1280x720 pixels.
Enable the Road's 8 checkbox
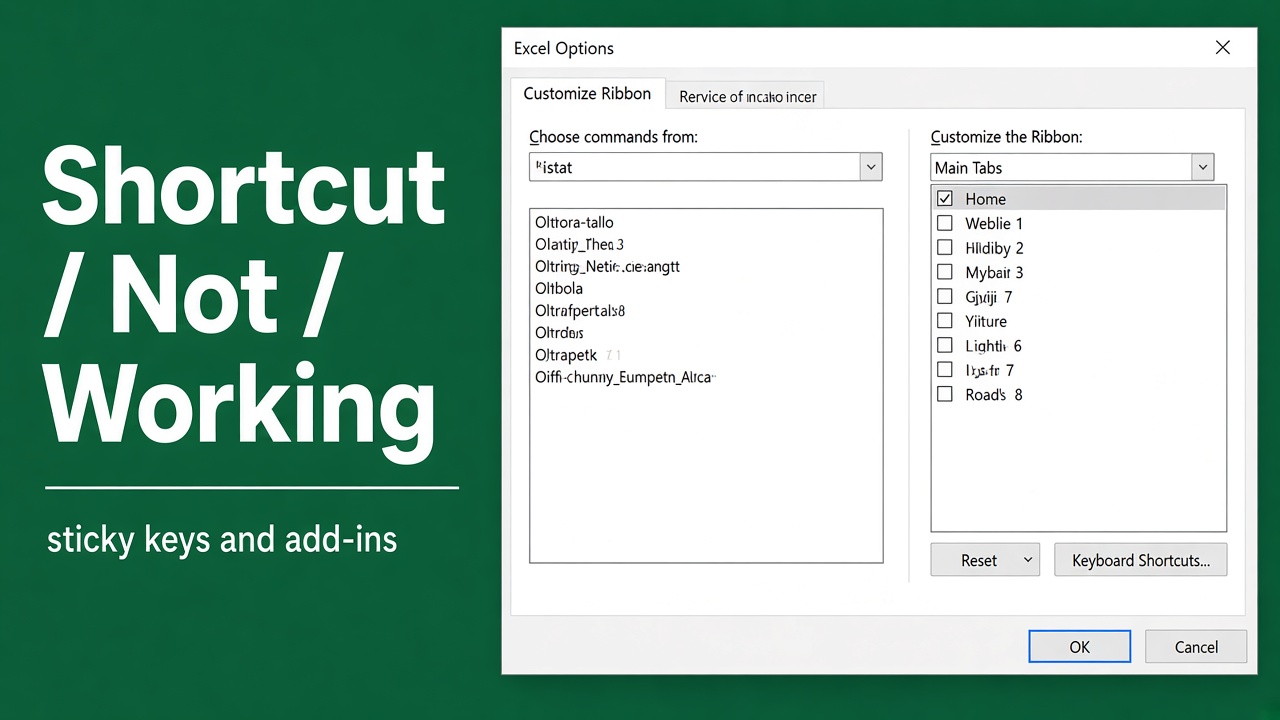[x=944, y=395]
